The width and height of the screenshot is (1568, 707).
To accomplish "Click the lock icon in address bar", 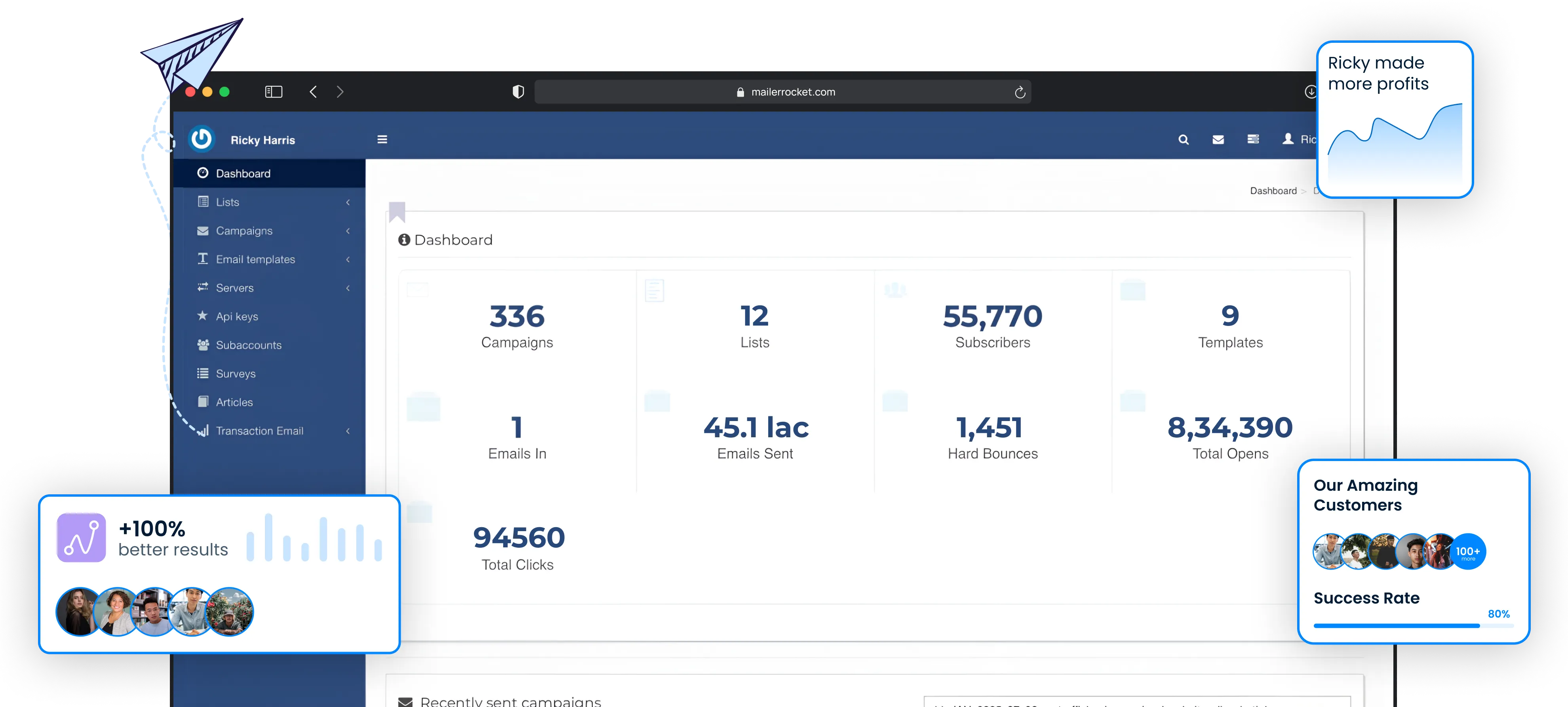I will click(x=740, y=92).
